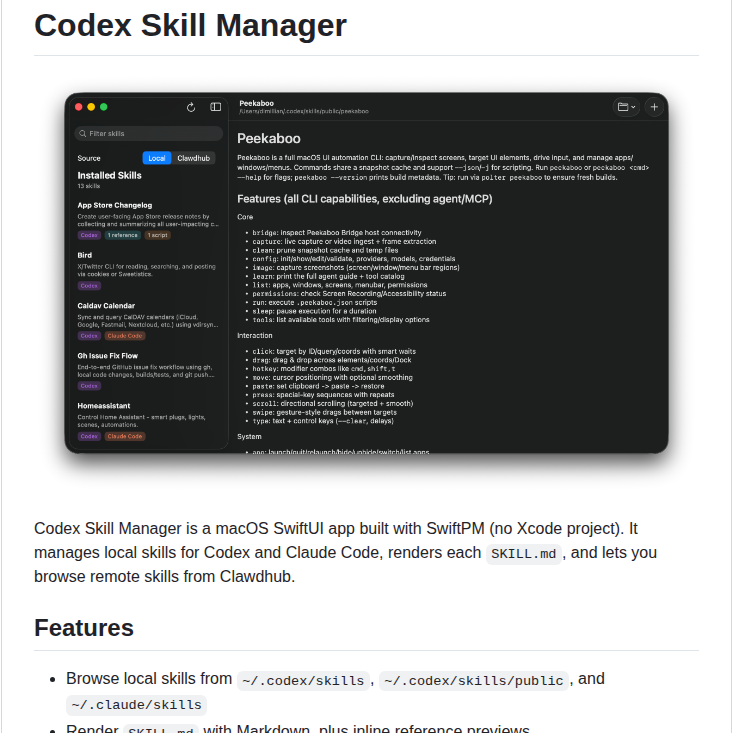The image size is (733, 733).
Task: Click the '1 reference' tag
Action: click(122, 235)
